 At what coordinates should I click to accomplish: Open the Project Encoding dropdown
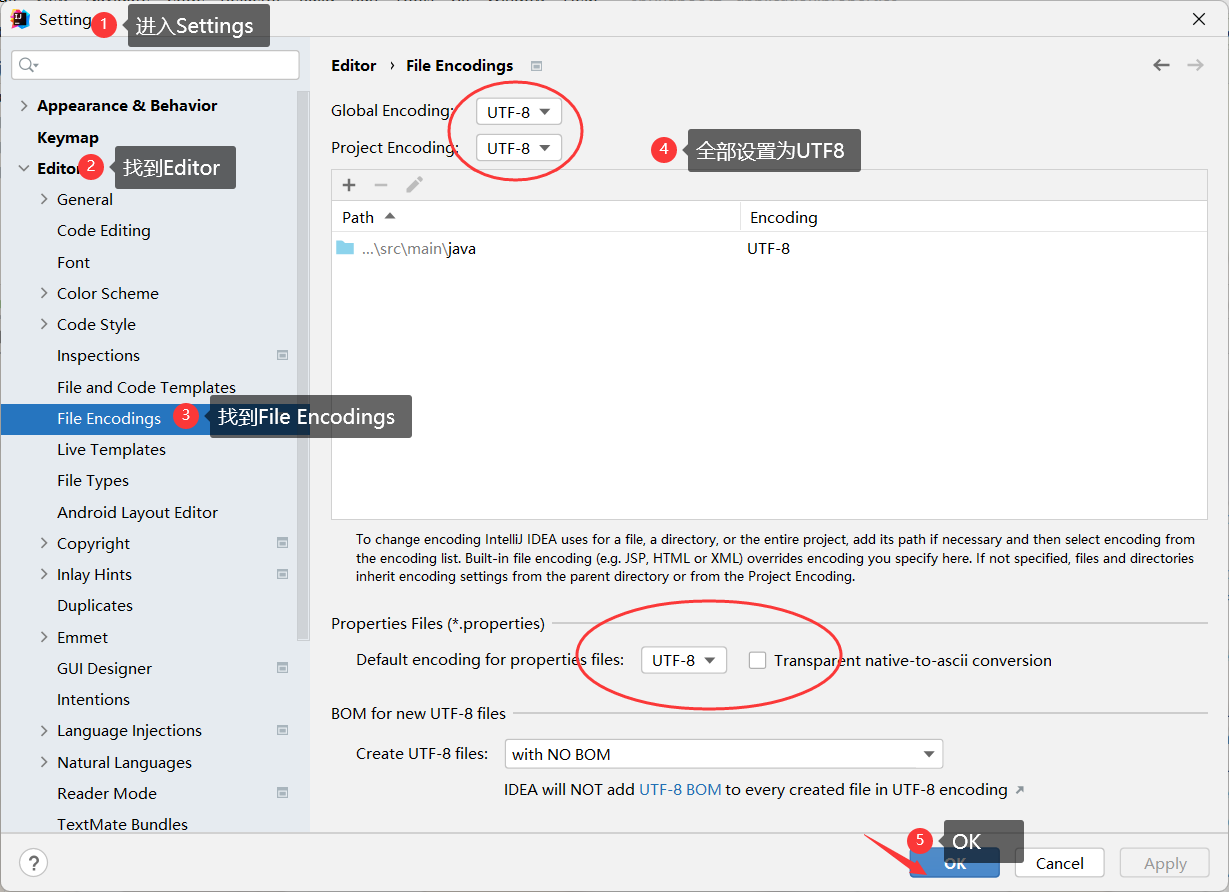click(519, 148)
